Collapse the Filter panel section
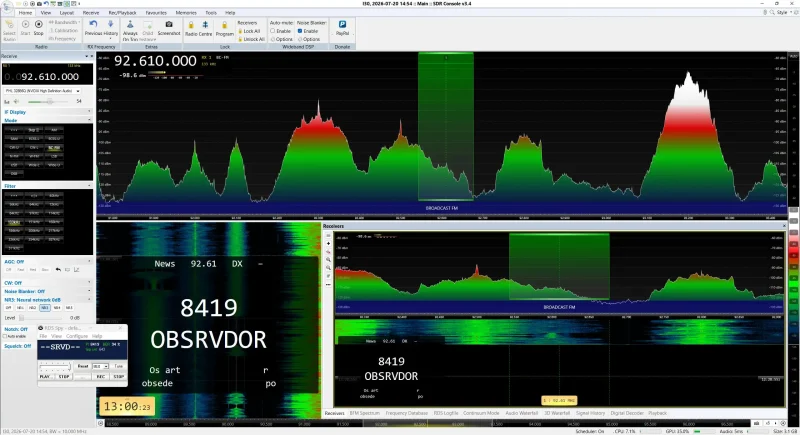The height and width of the screenshot is (435, 800). click(89, 186)
